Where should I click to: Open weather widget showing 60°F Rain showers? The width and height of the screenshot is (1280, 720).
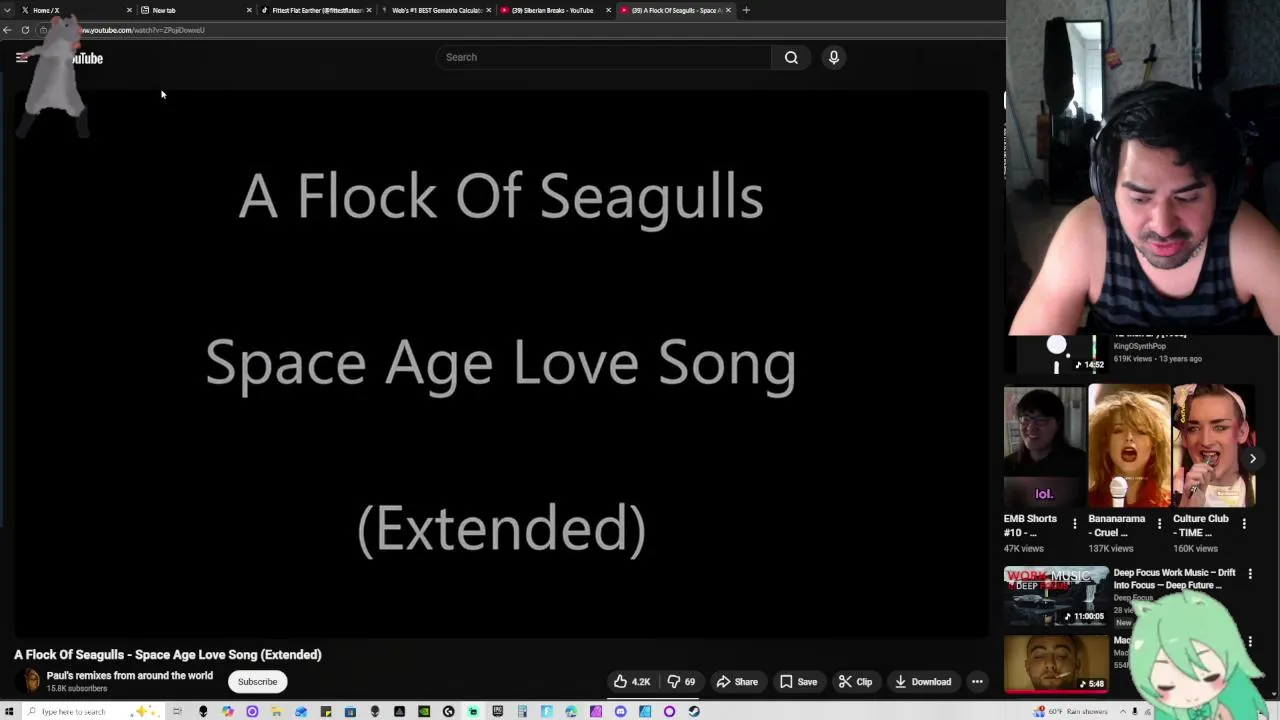pyautogui.click(x=1070, y=711)
